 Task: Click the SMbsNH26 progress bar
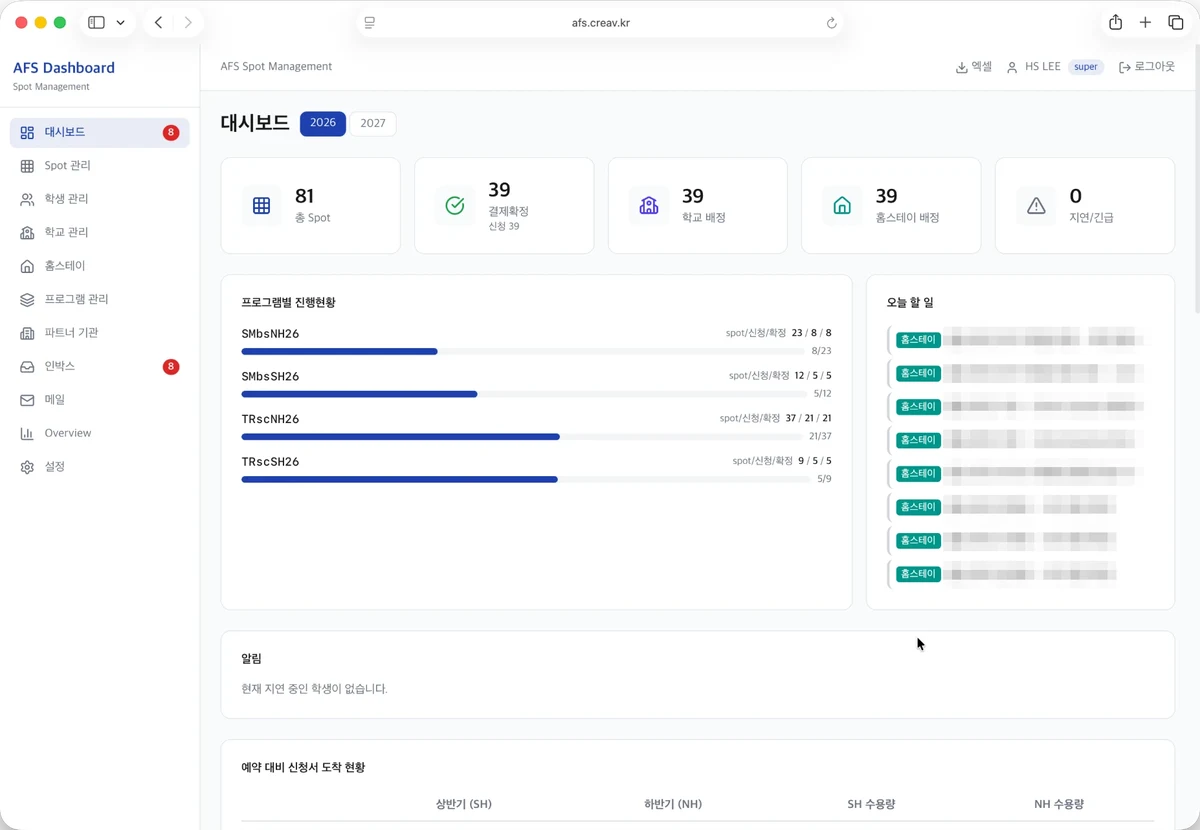523,351
